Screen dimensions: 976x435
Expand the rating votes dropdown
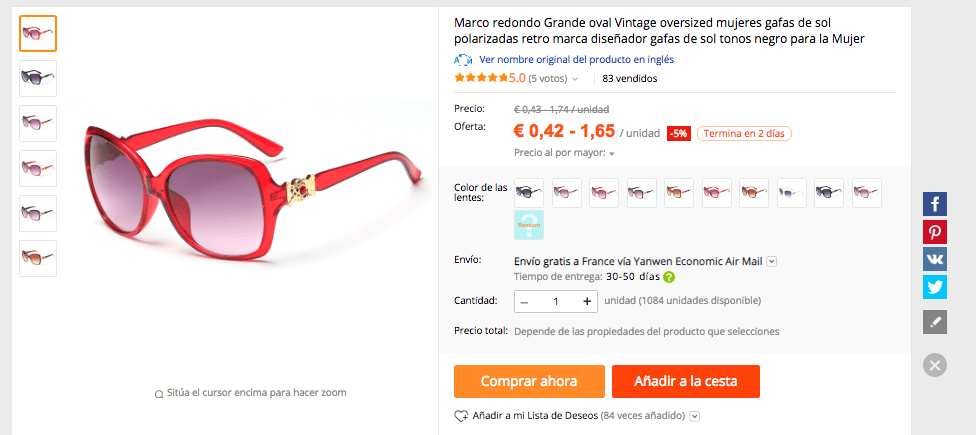coord(575,79)
